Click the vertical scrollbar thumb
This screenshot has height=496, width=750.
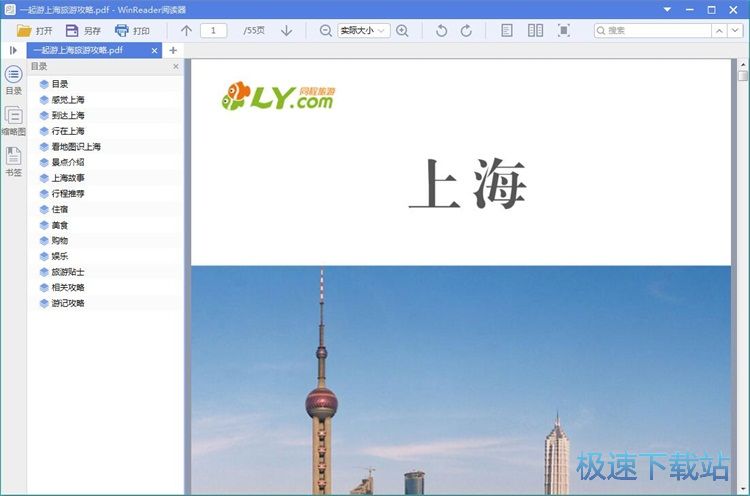coord(743,76)
